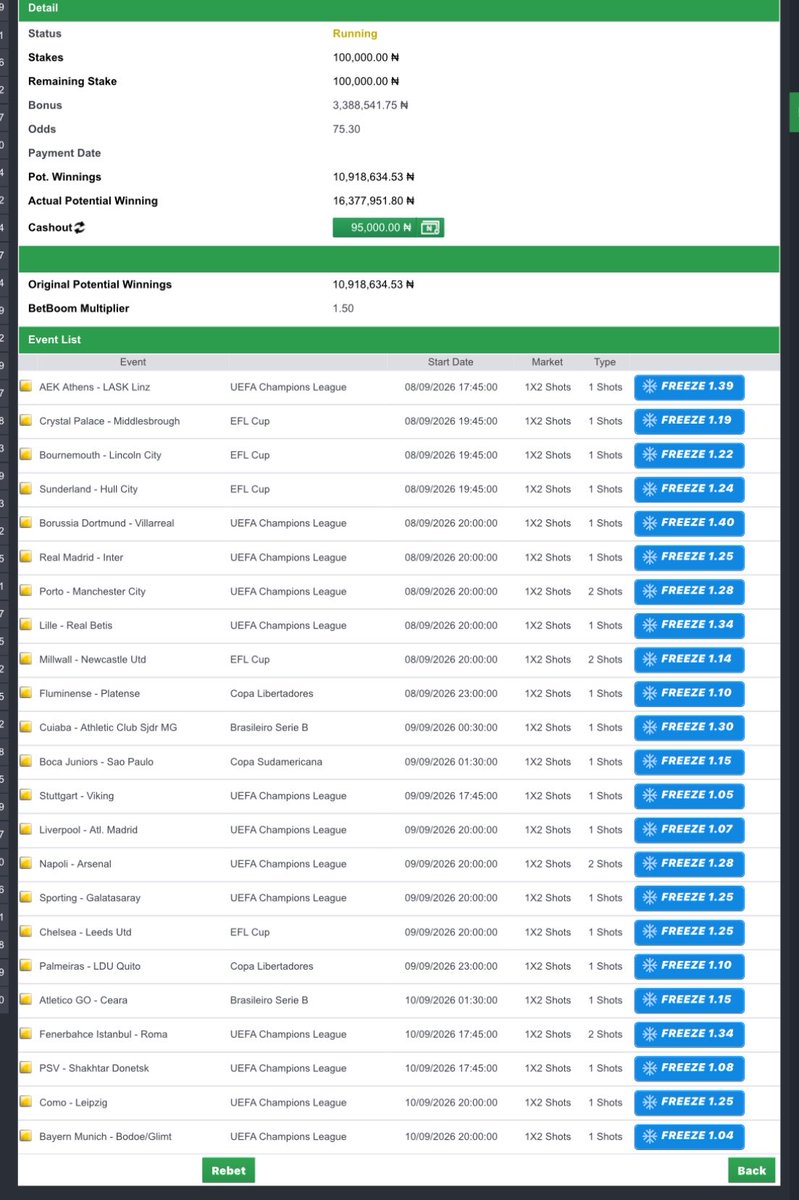Freeze PSV - Shakhtar Donetsk at 1.08
The height and width of the screenshot is (1200, 799).
pos(689,1067)
